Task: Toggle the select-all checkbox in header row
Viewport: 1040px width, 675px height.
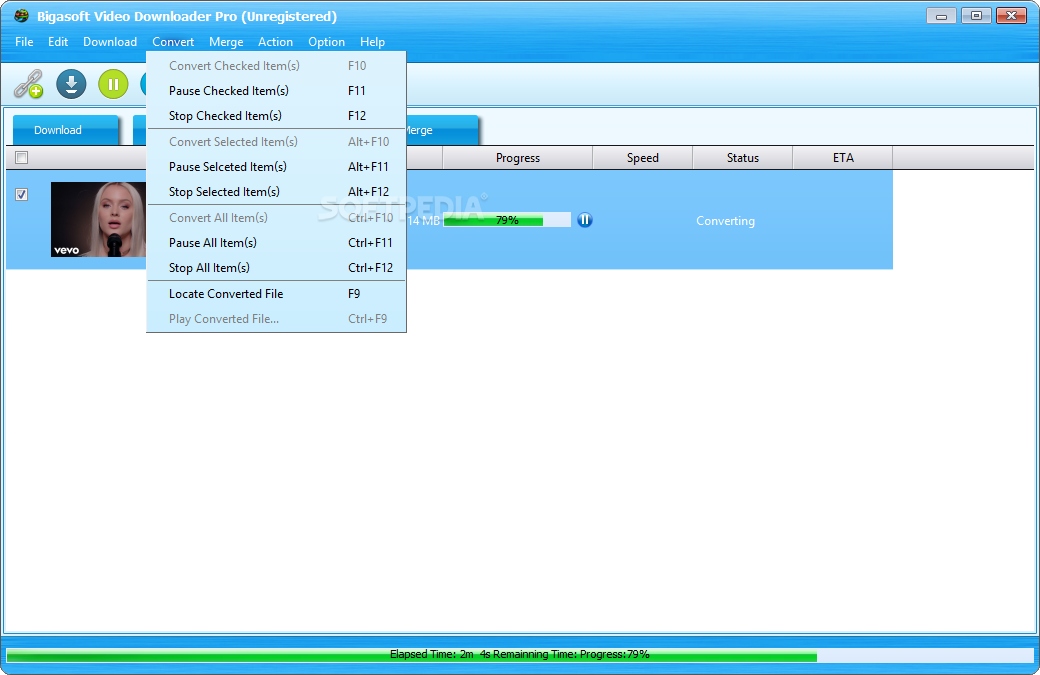Action: pos(21,158)
